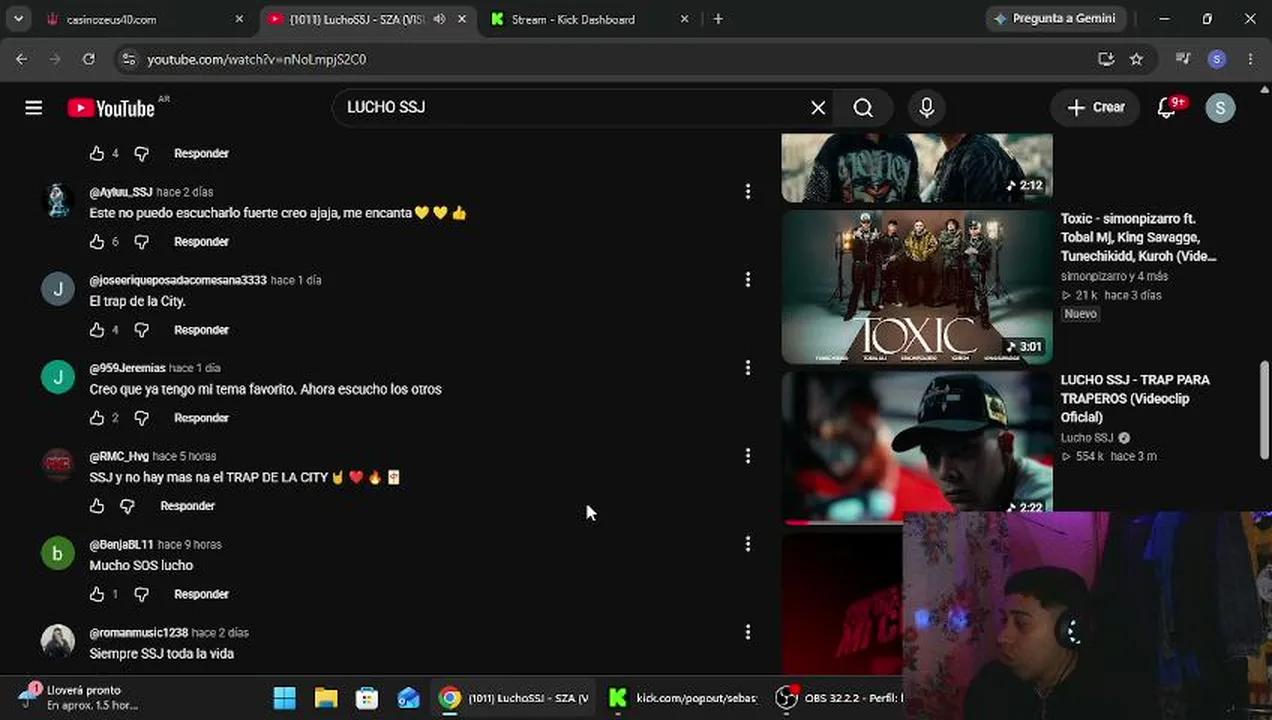
Task: Open the @romanmusic1238 channel link
Action: (x=138, y=633)
